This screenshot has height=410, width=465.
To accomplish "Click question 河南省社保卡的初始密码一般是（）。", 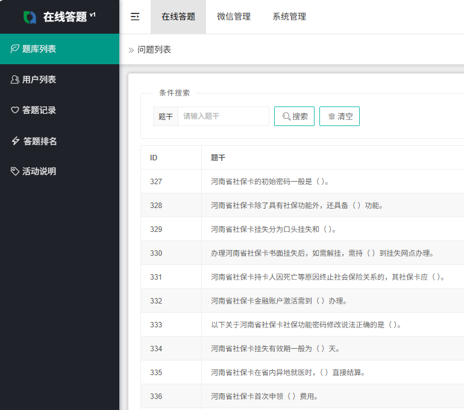I will pyautogui.click(x=270, y=182).
